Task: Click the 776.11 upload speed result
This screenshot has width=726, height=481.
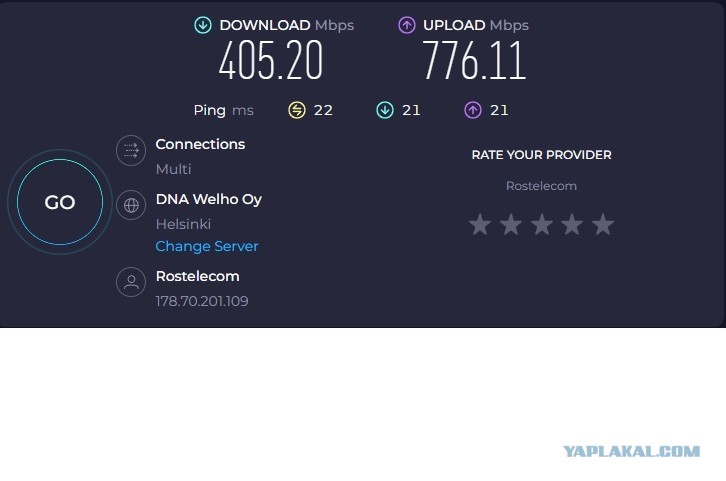Action: click(x=474, y=60)
